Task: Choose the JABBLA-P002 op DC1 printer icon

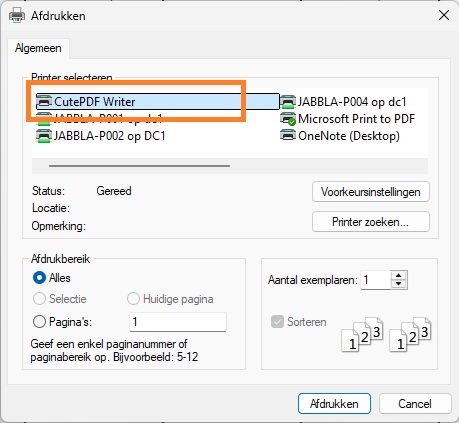Action: point(44,136)
